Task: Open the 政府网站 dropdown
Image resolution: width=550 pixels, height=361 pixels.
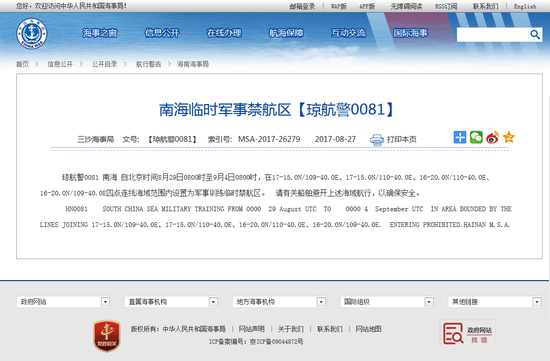Action: (x=63, y=302)
